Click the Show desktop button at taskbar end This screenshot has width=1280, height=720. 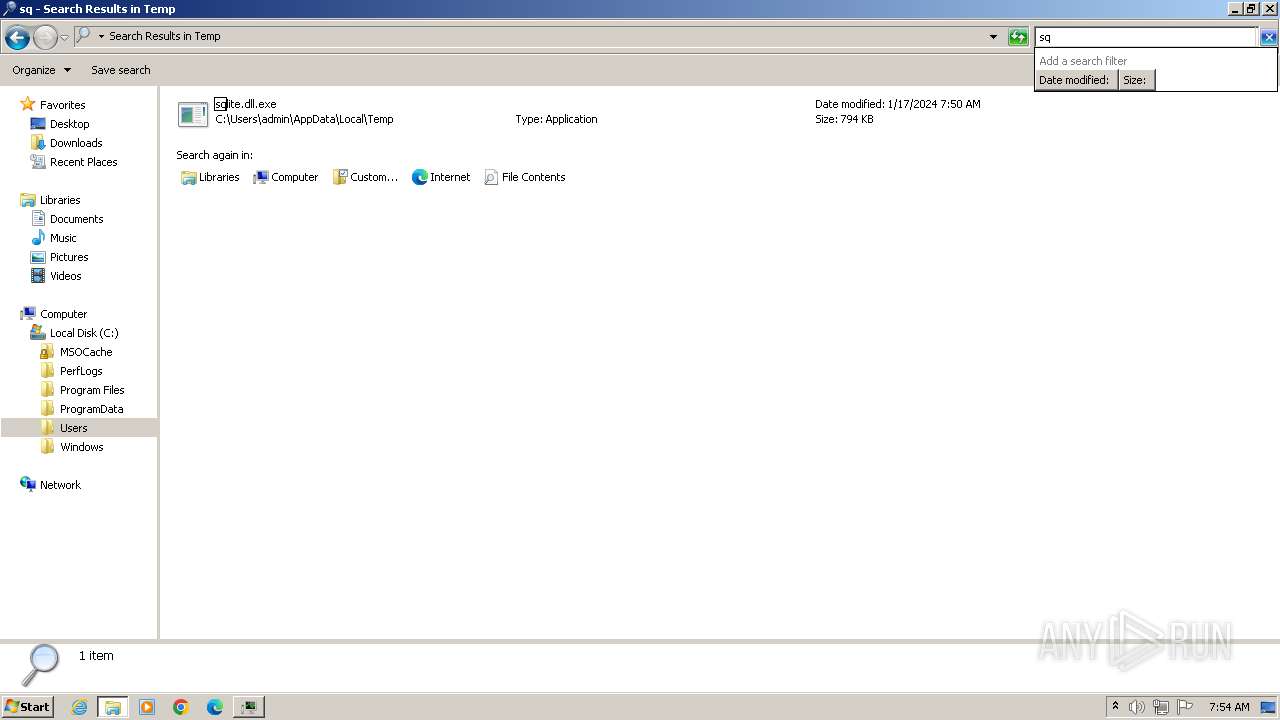point(1268,707)
